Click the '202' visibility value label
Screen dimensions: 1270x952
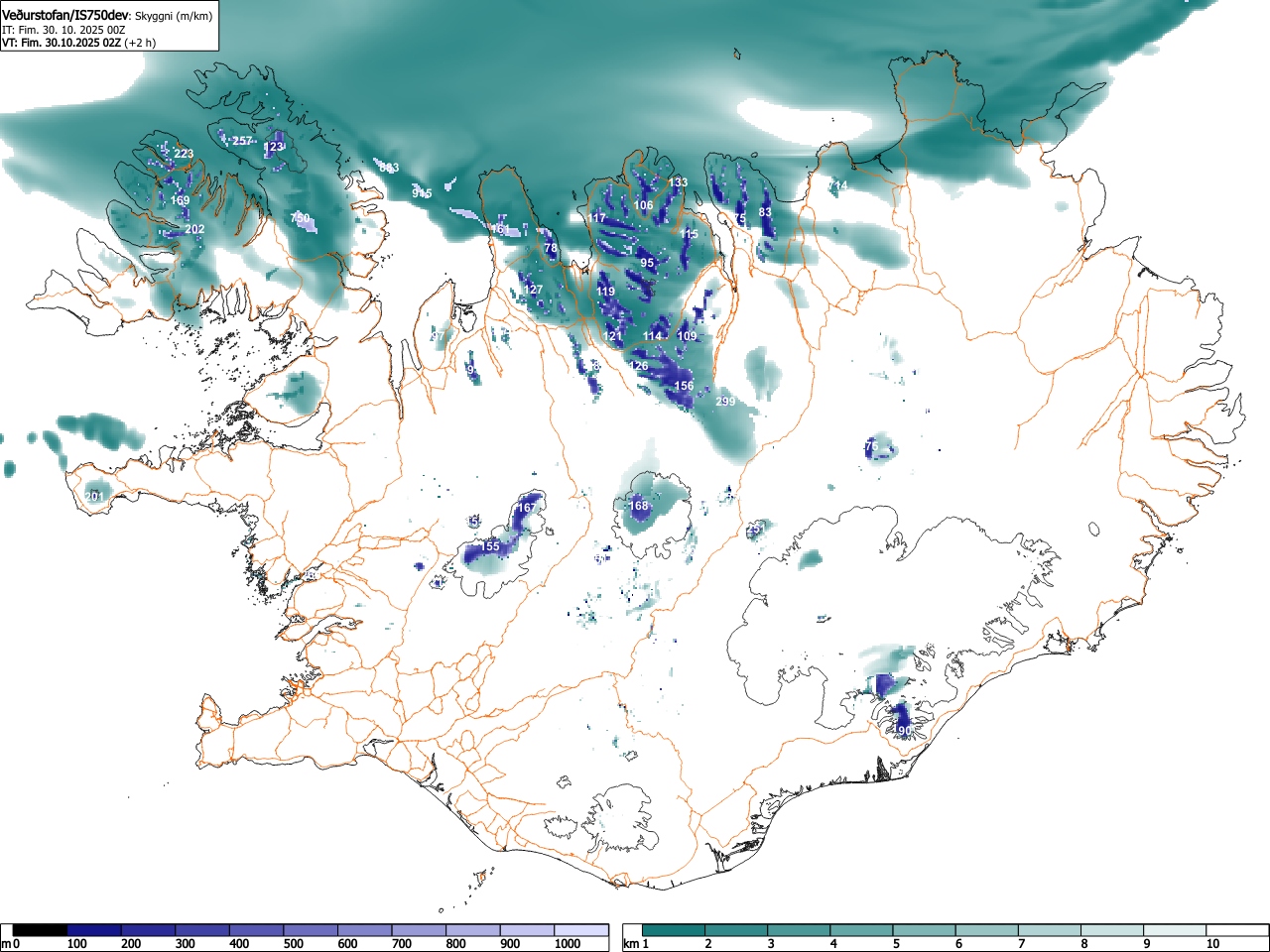(x=194, y=229)
